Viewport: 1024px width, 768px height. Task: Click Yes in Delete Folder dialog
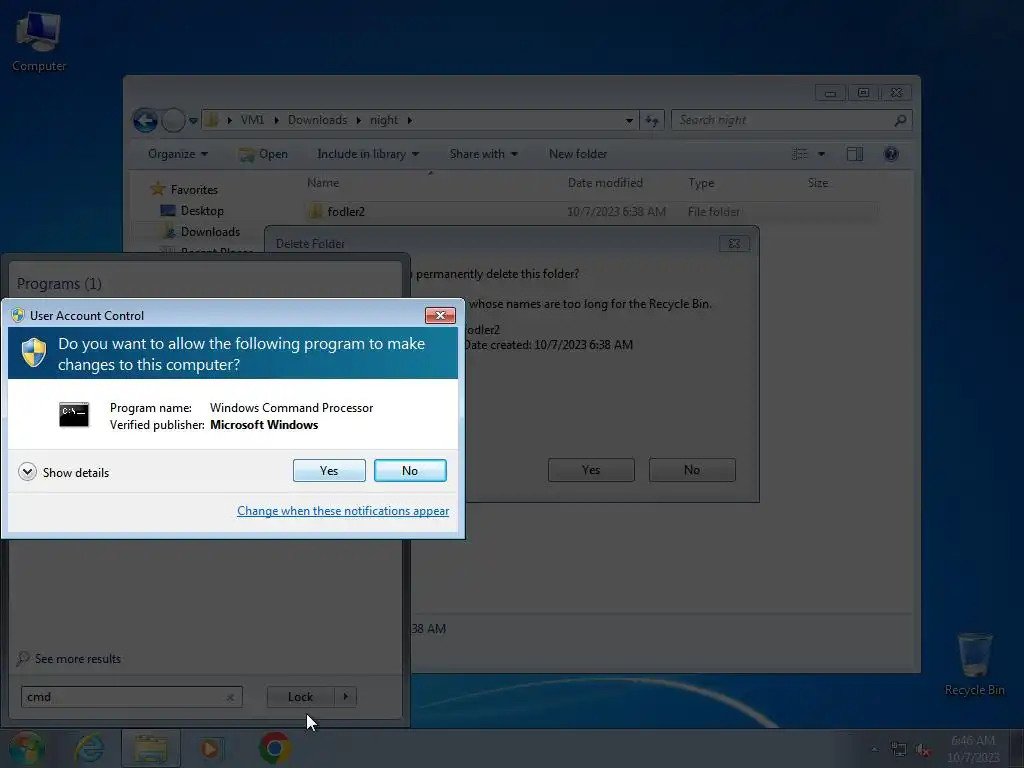591,470
